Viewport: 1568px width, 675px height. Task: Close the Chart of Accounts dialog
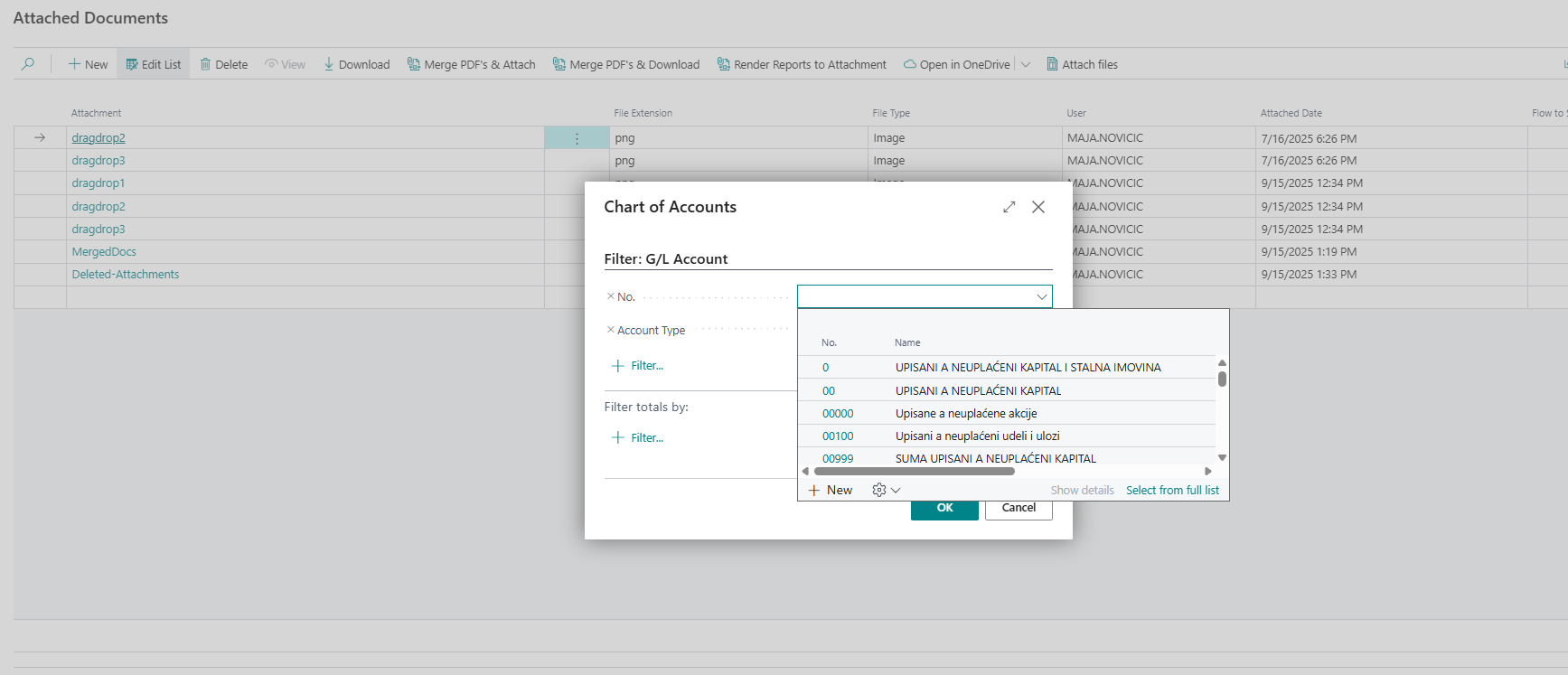click(1038, 207)
